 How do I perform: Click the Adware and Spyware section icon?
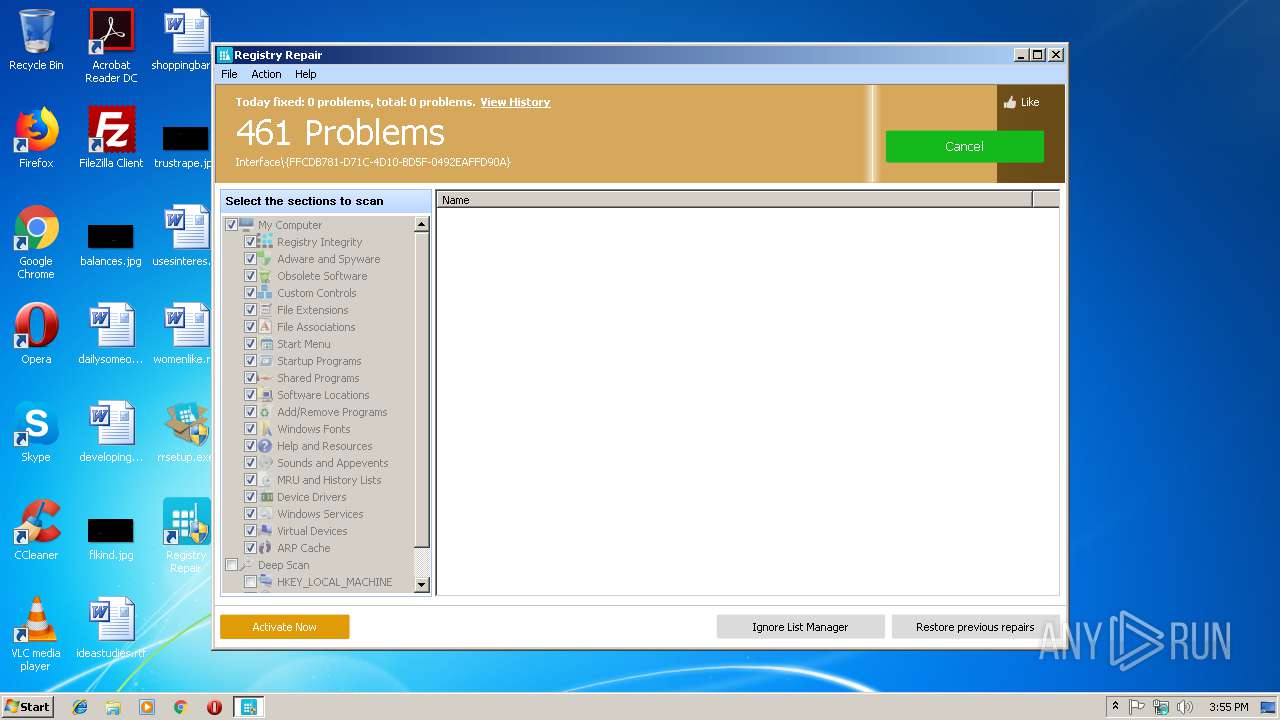(266, 259)
